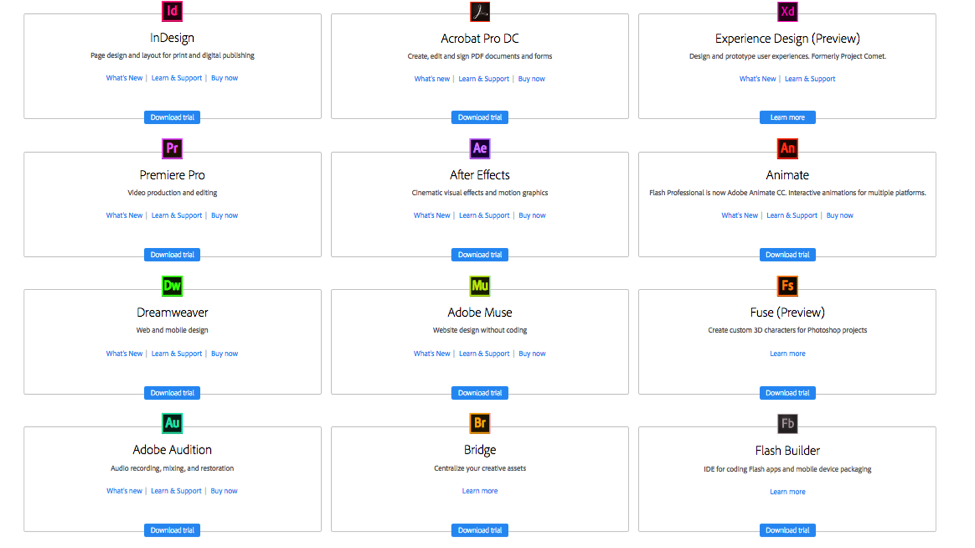Click the InDesign Id app icon

172,11
